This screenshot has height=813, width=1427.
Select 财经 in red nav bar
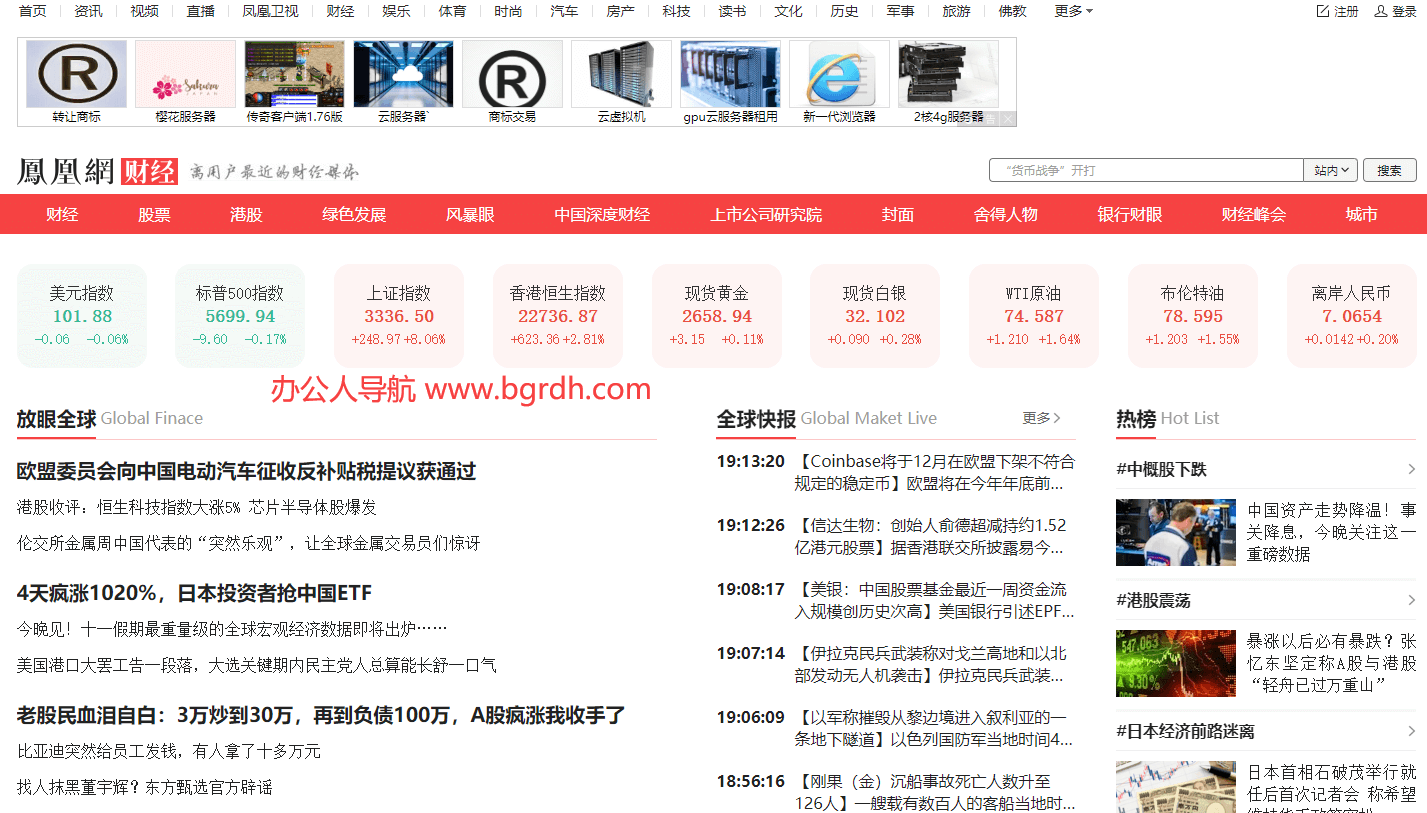pos(62,214)
